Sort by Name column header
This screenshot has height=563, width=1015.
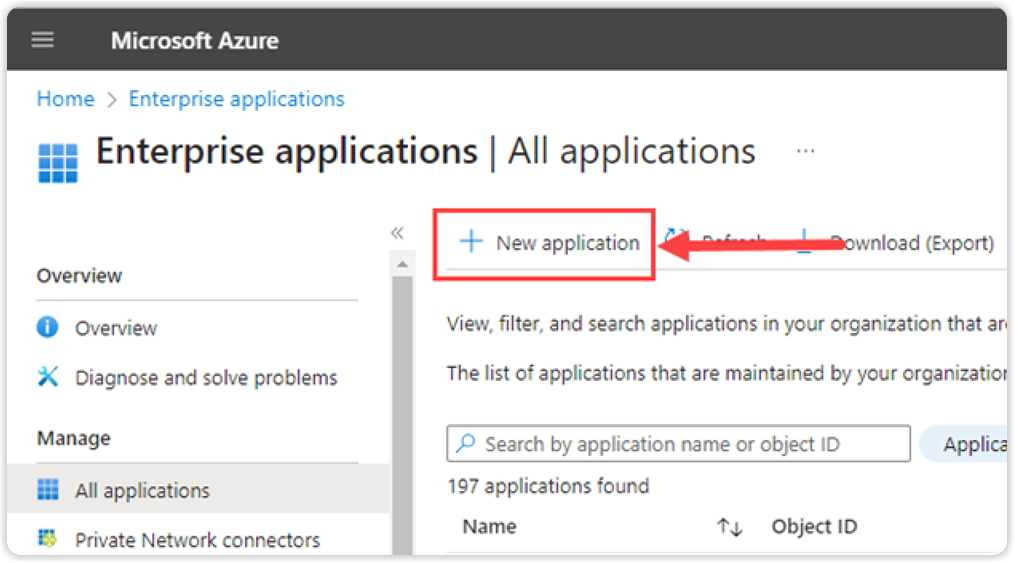[x=489, y=527]
